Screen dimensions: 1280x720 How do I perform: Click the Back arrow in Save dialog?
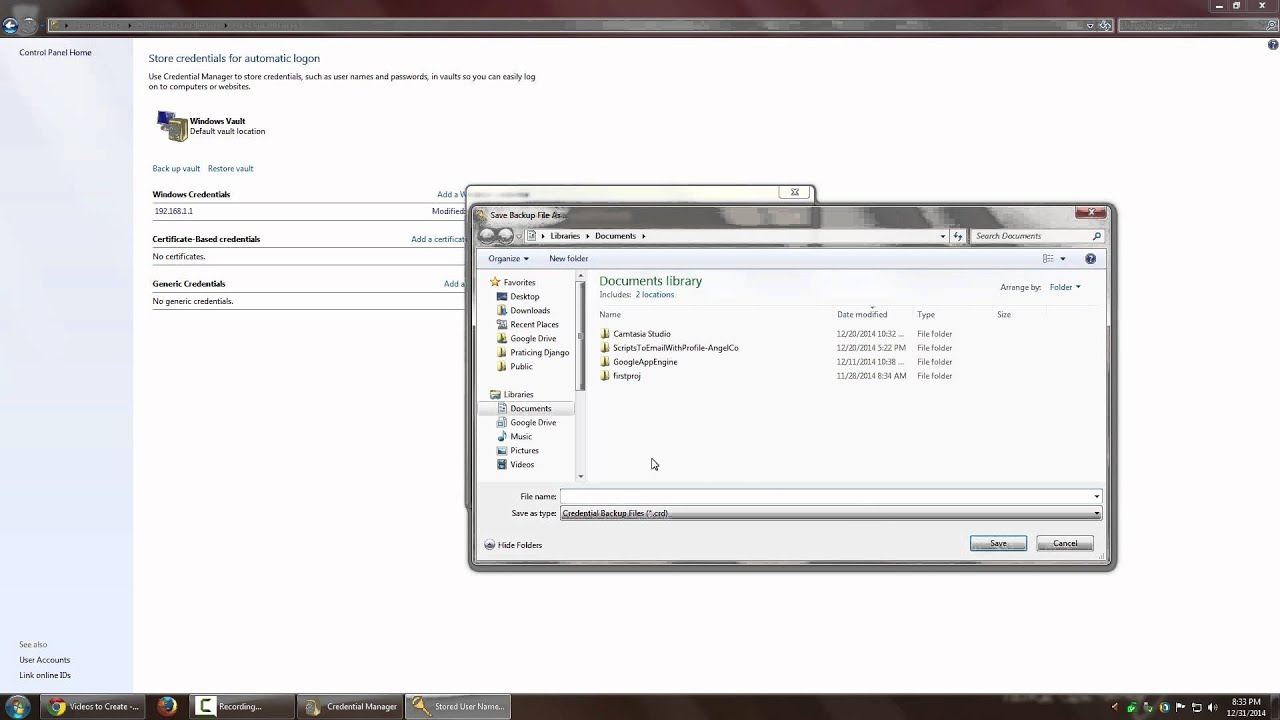pyautogui.click(x=487, y=236)
